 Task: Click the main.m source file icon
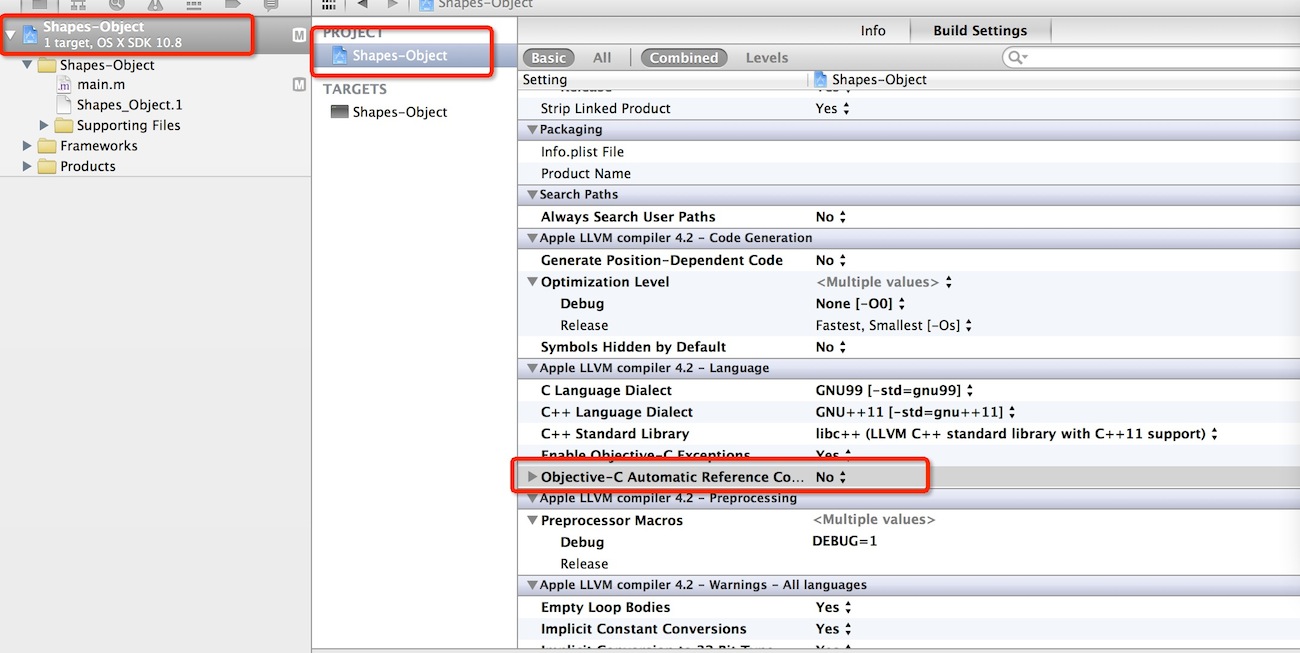tap(66, 85)
